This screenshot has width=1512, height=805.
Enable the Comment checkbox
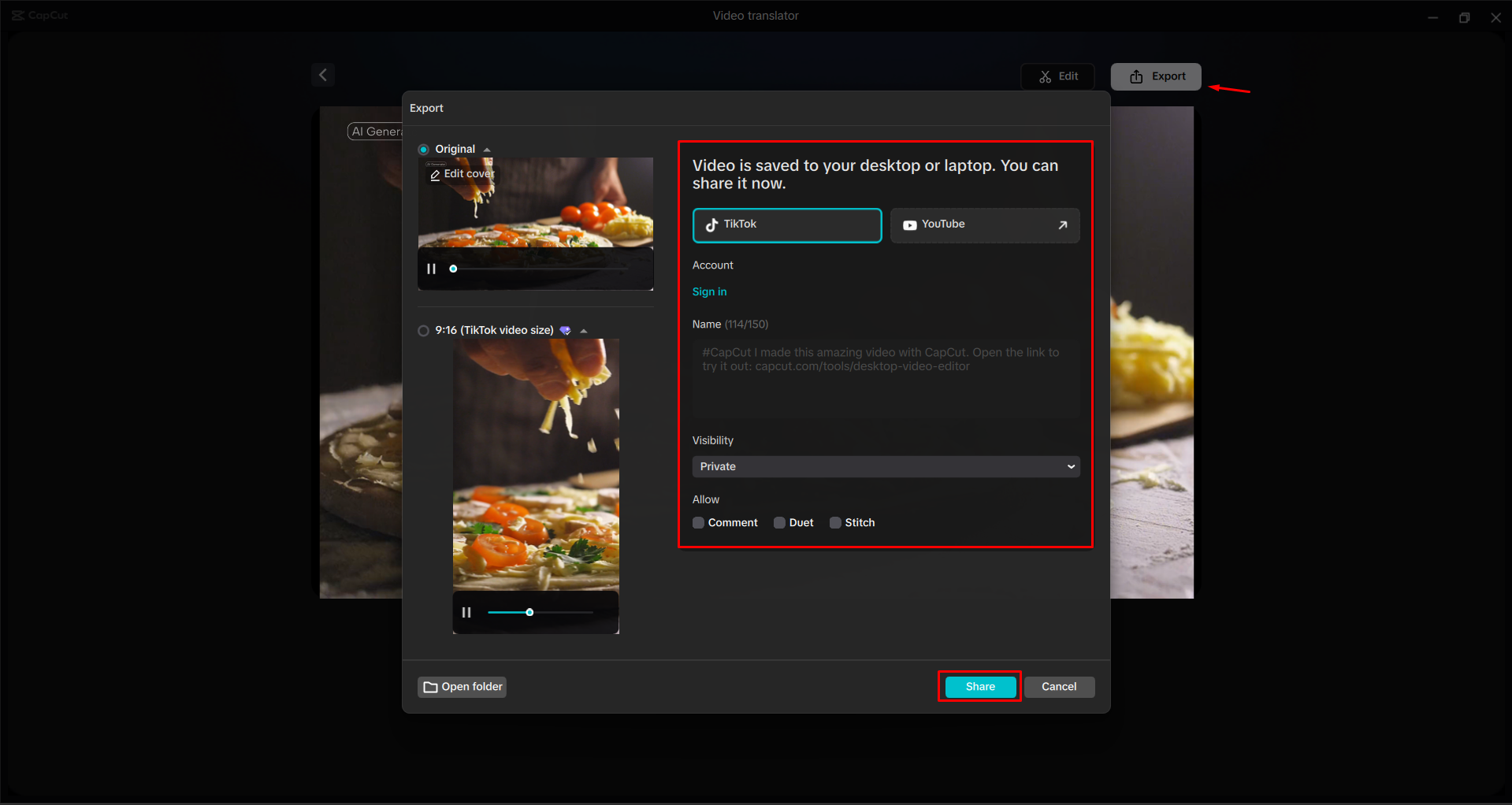tap(698, 523)
